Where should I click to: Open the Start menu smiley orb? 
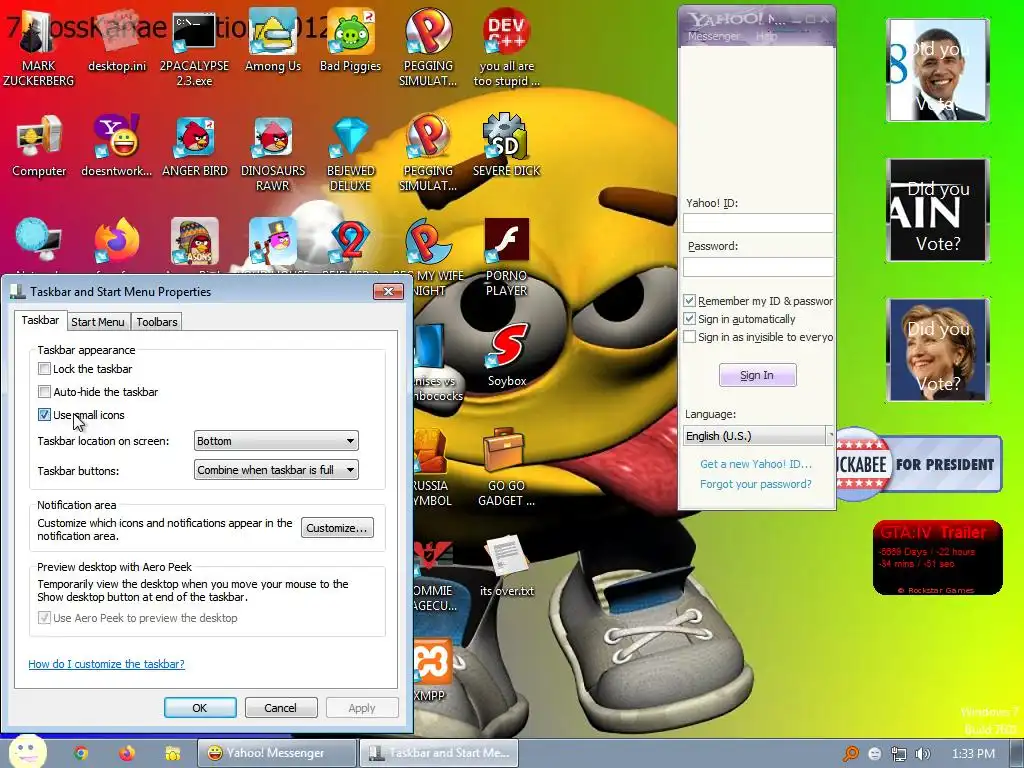click(x=27, y=751)
